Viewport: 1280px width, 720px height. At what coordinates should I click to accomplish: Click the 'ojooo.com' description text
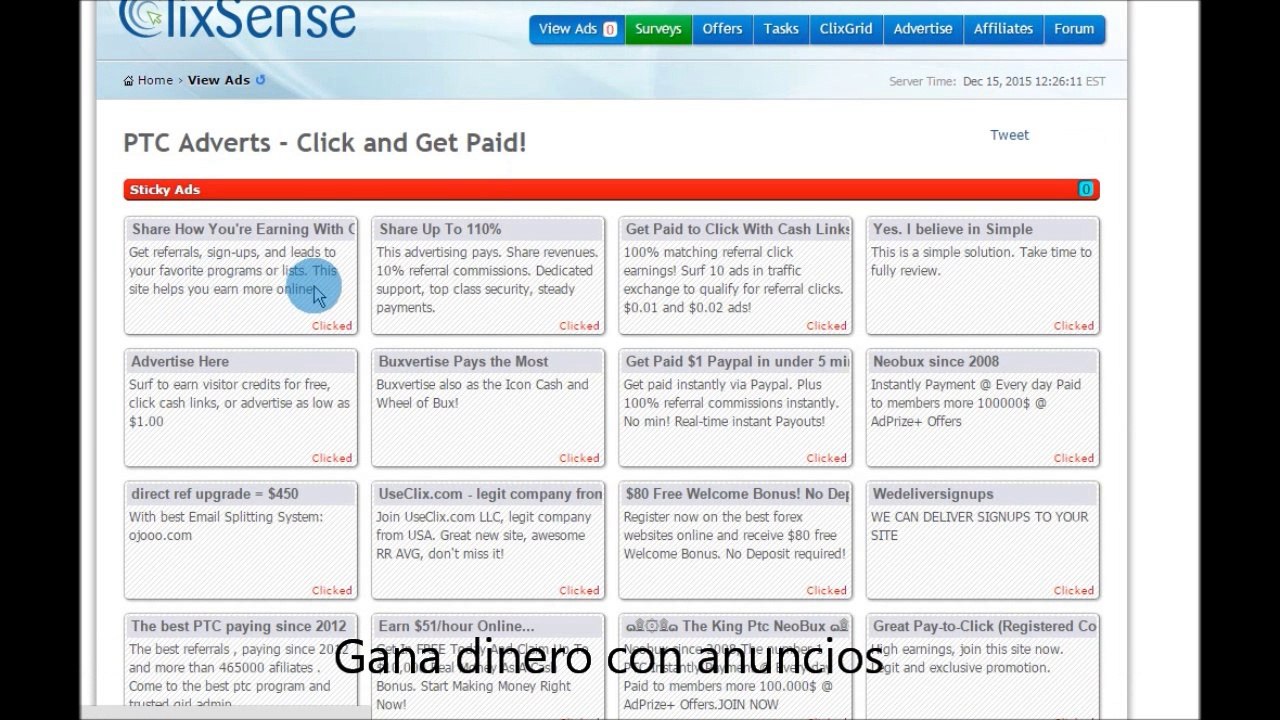(x=160, y=535)
